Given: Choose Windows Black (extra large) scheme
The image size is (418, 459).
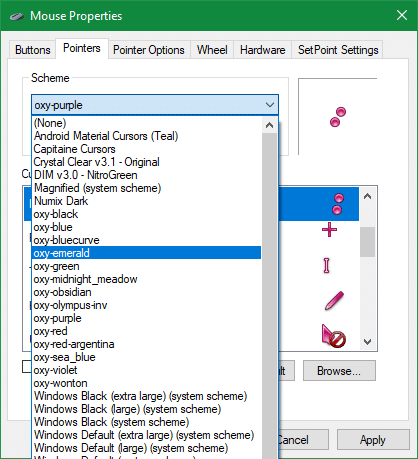Looking at the screenshot, I should pyautogui.click(x=147, y=396).
